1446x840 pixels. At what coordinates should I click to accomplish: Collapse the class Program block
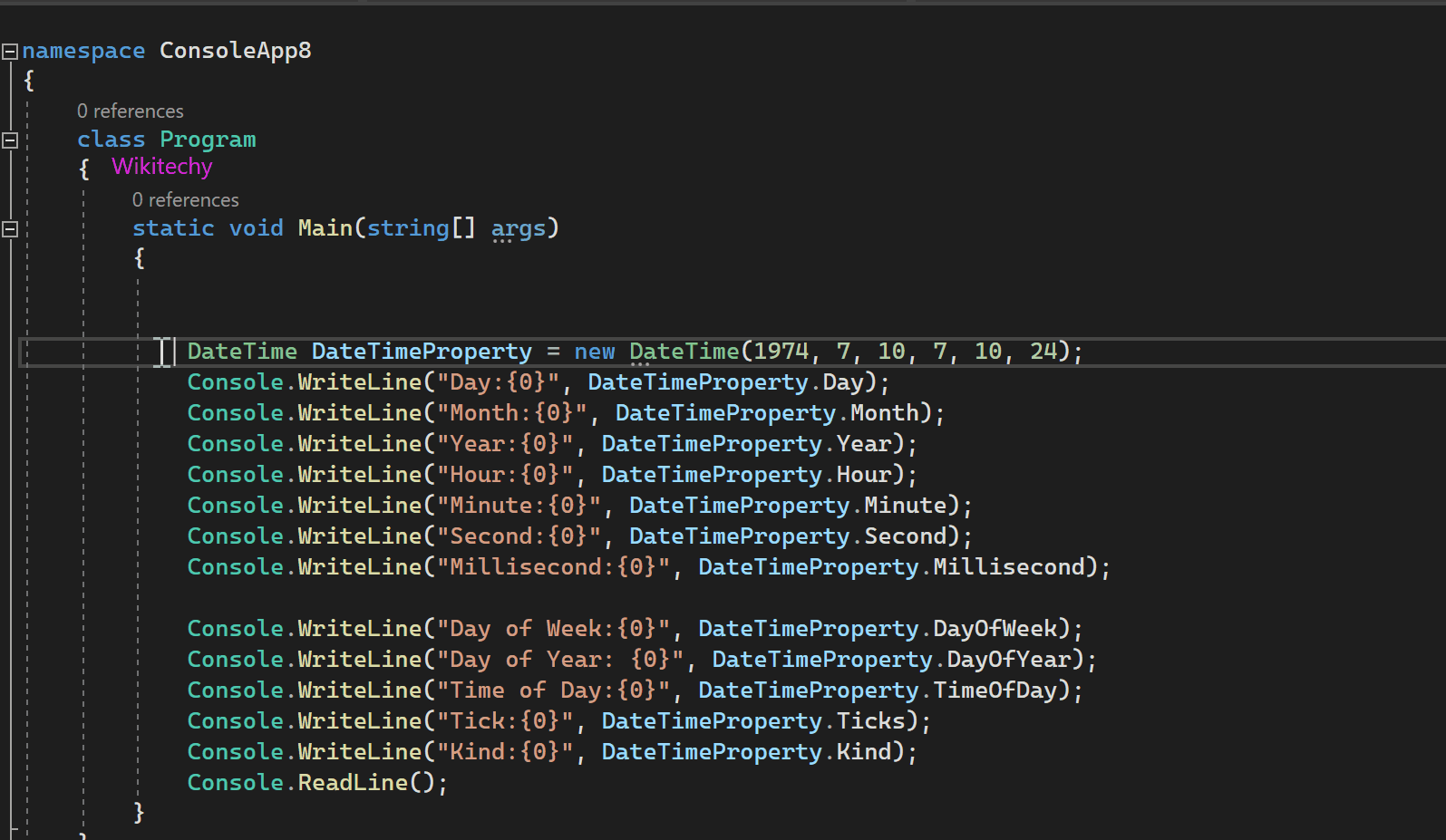tap(10, 140)
